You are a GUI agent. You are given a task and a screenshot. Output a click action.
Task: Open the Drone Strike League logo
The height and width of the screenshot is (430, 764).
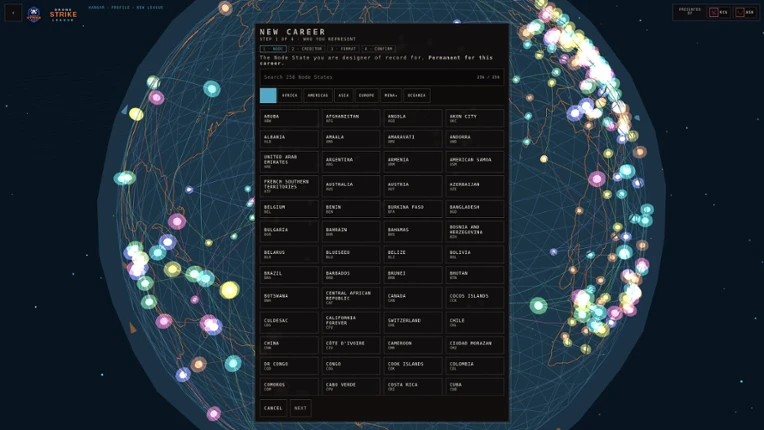54,14
